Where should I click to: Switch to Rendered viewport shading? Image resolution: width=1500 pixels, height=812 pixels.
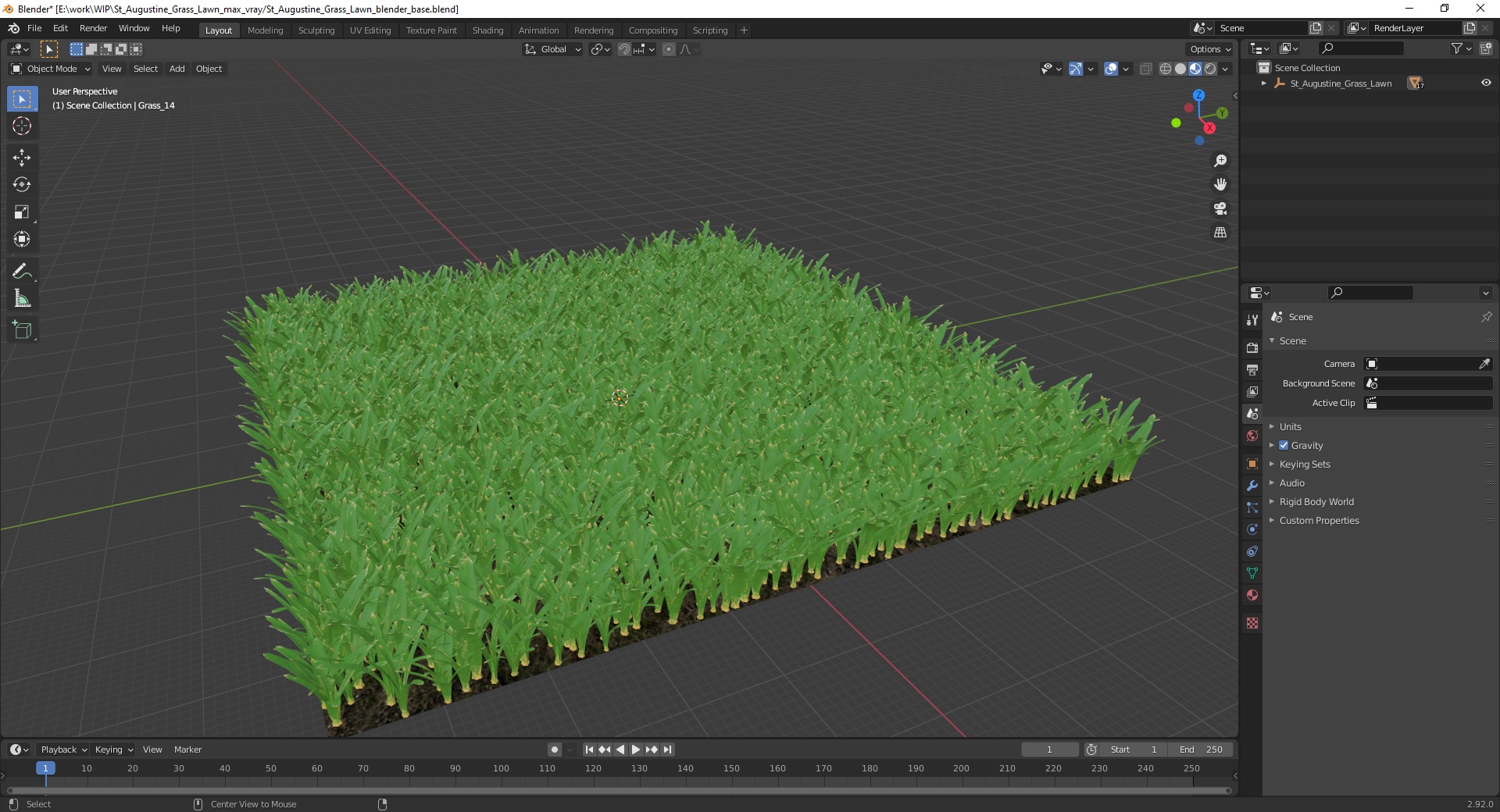tap(1210, 69)
